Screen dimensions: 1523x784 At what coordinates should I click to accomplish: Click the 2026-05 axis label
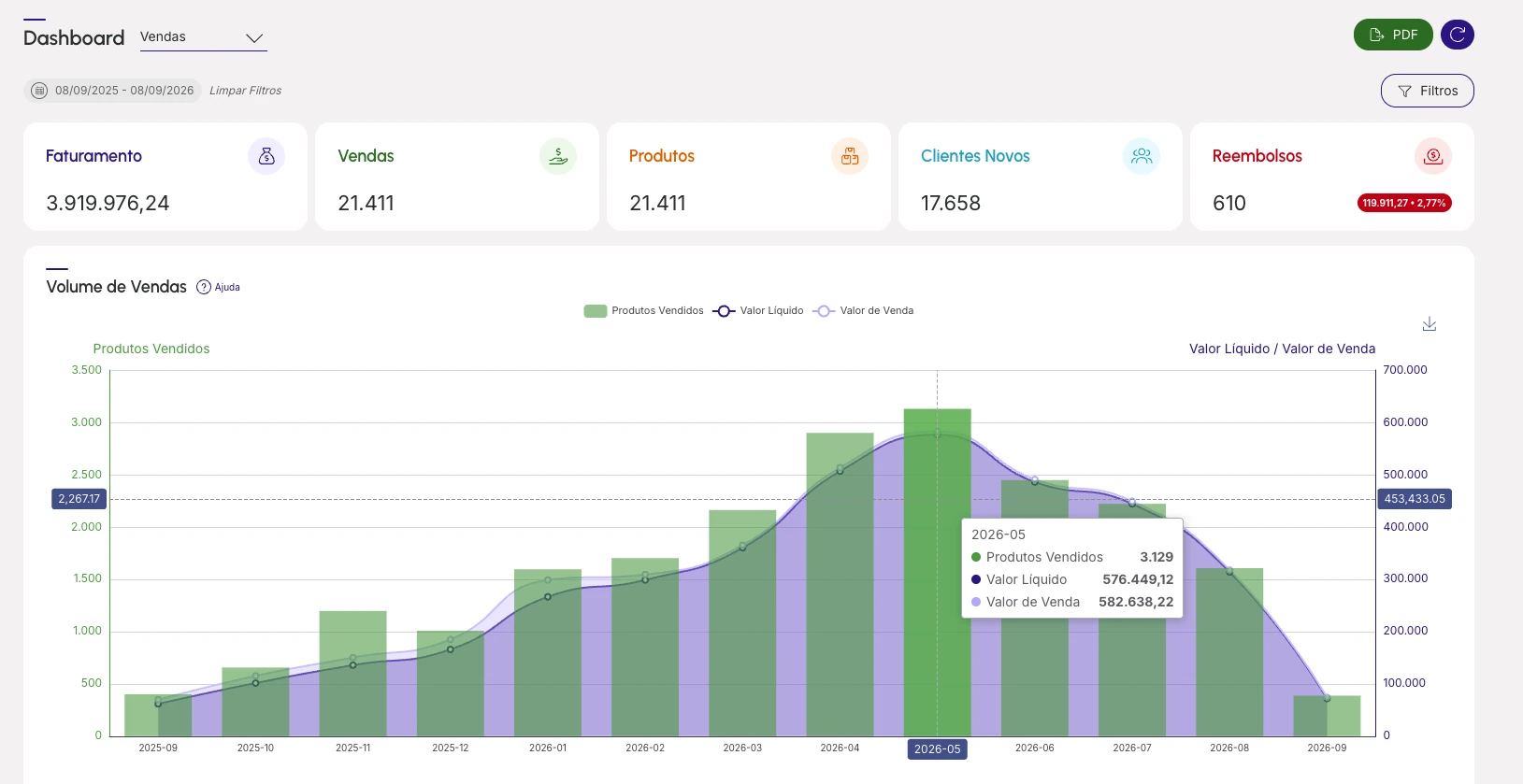pyautogui.click(x=937, y=749)
